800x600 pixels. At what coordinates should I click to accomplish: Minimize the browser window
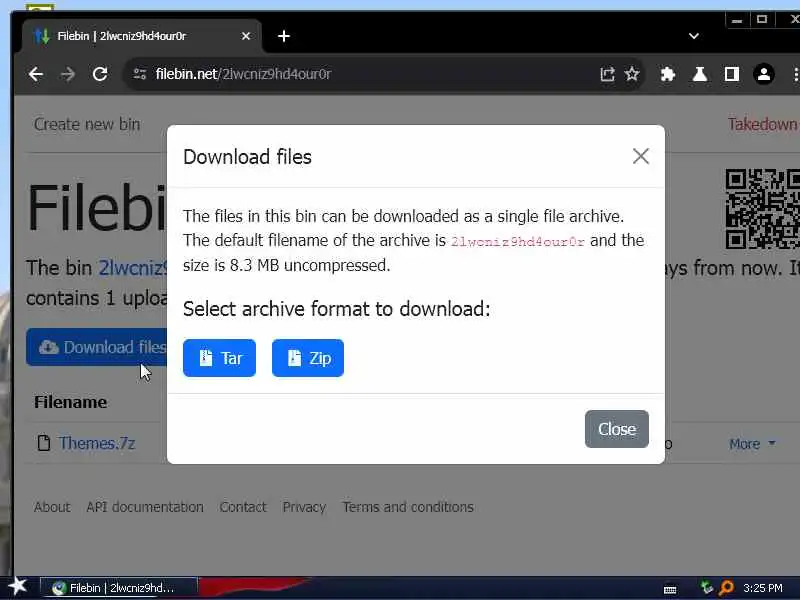[737, 20]
